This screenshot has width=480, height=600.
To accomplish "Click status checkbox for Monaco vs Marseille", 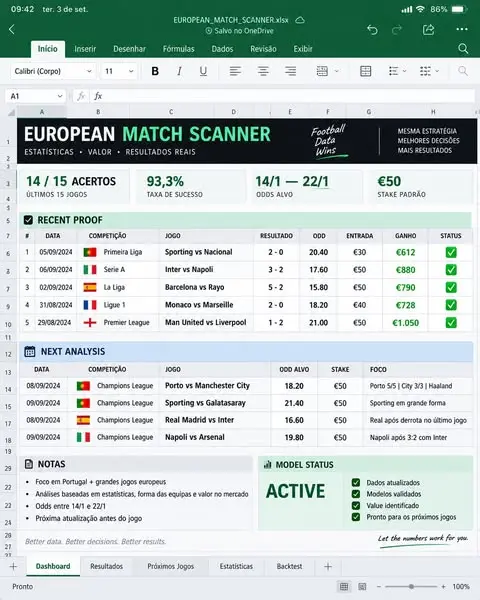I will (451, 305).
